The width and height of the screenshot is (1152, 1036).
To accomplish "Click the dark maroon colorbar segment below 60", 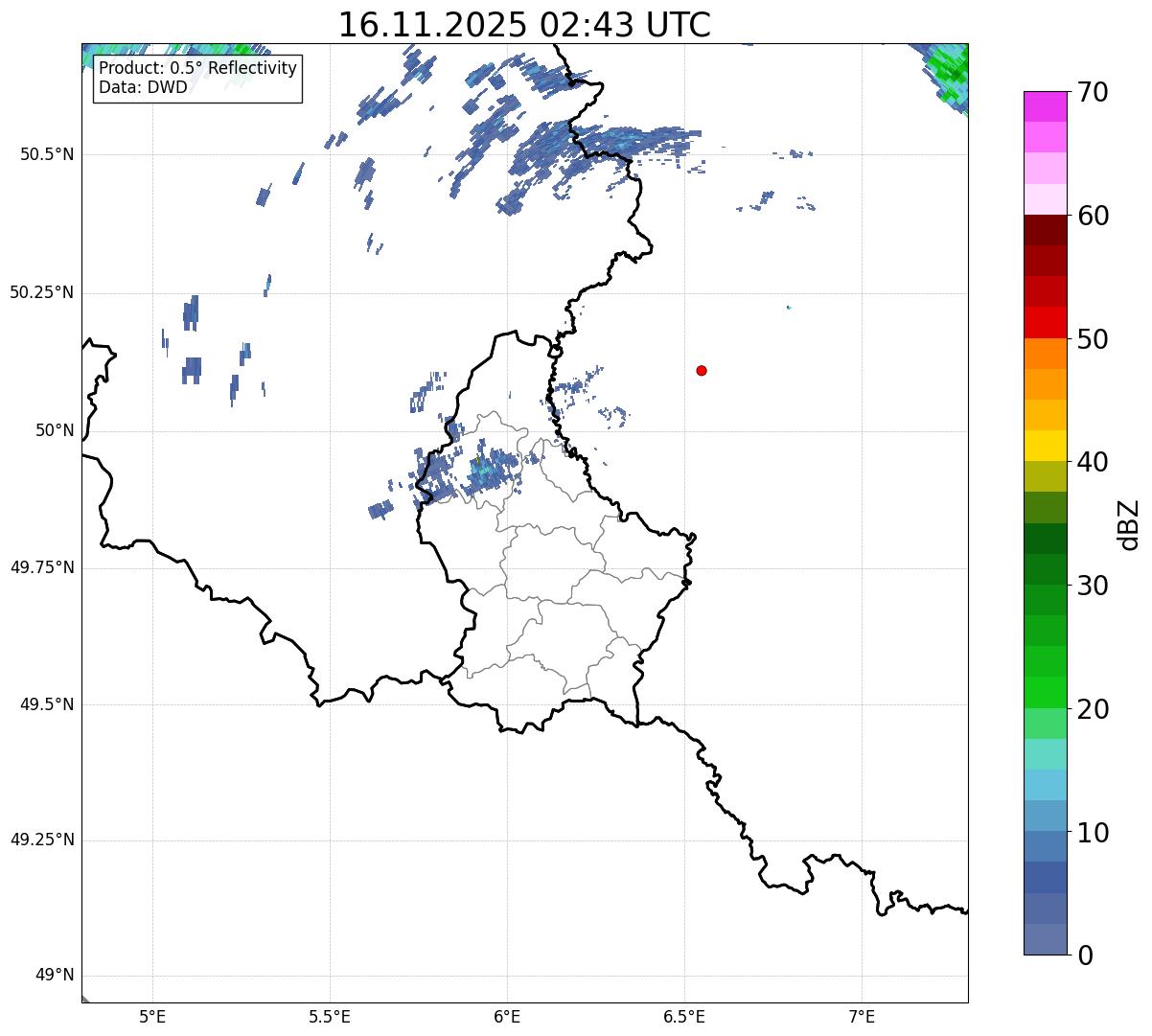I will pos(1045,230).
